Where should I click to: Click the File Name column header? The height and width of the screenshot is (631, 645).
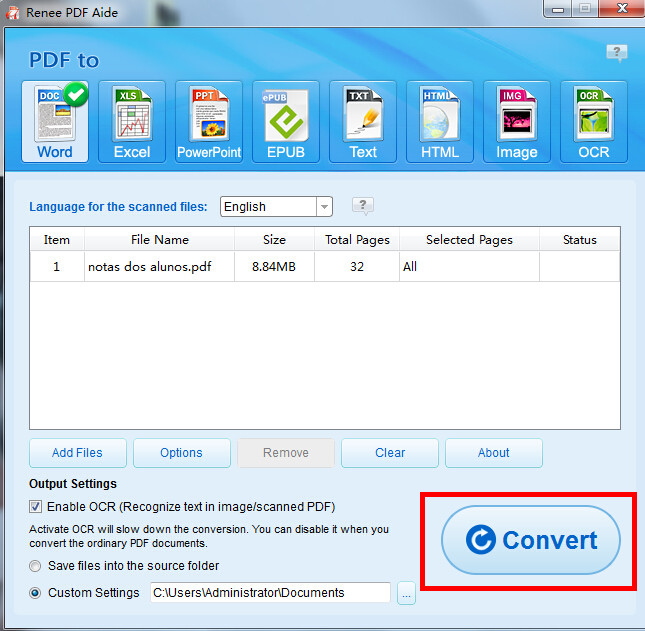pyautogui.click(x=160, y=239)
